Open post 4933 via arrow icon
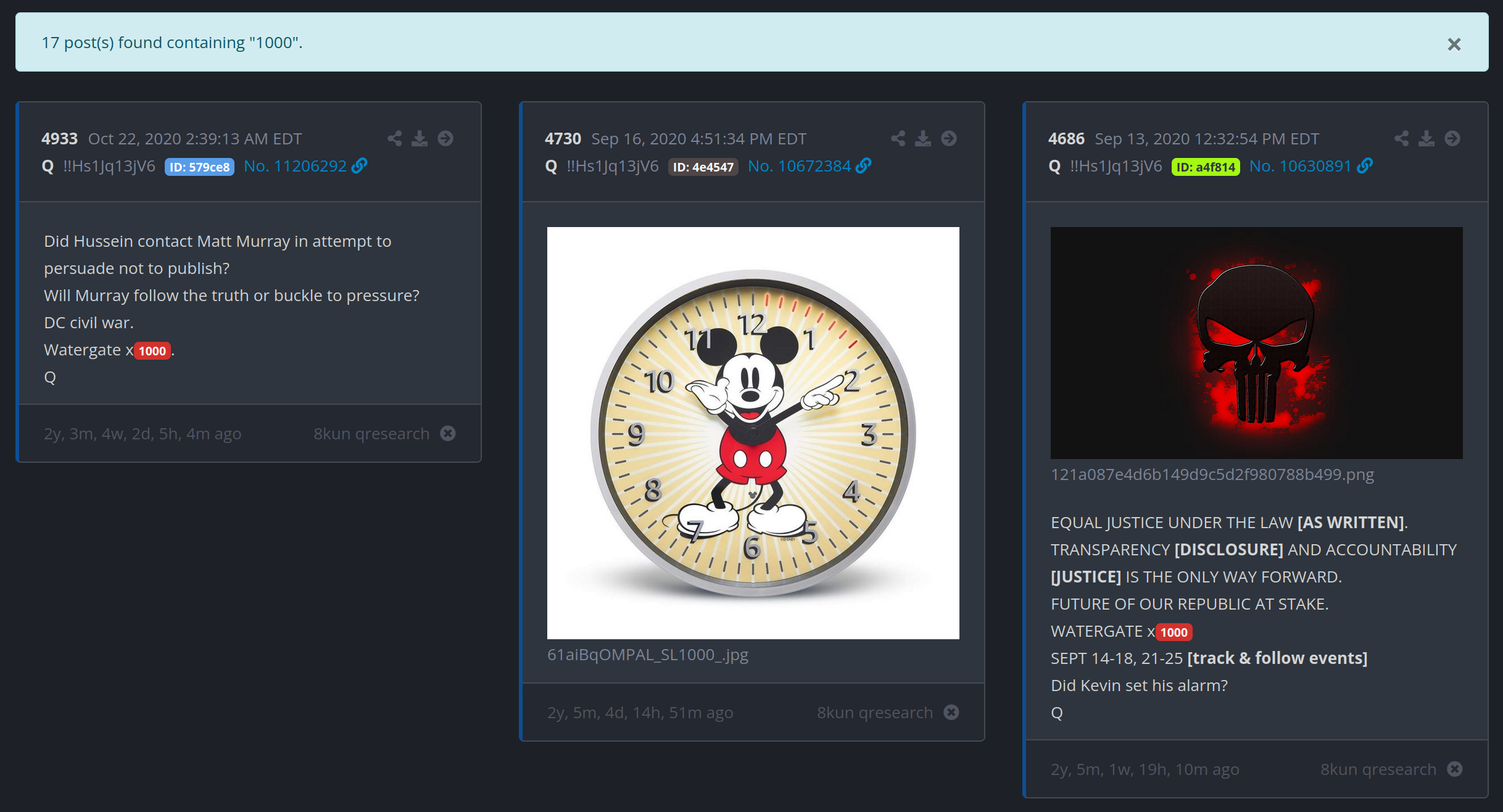This screenshot has height=812, width=1503. point(445,138)
